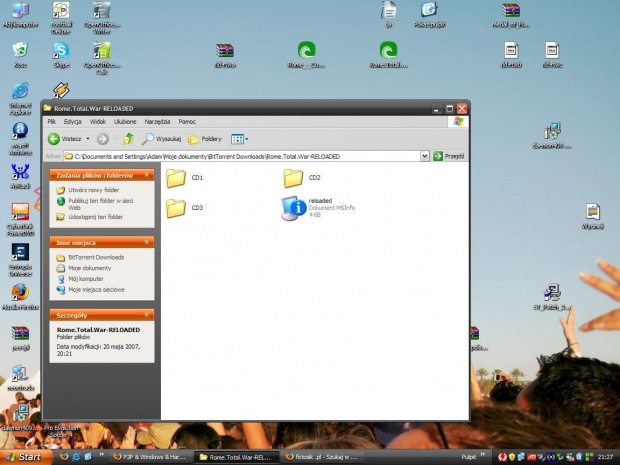Toggle the Foldery pane button

point(204,139)
